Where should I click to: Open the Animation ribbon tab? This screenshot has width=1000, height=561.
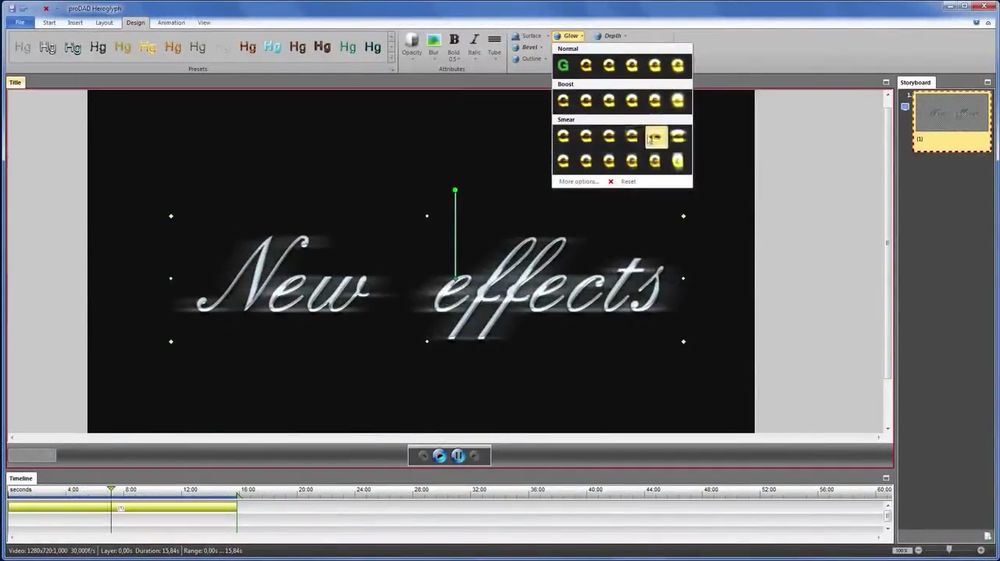pyautogui.click(x=171, y=22)
